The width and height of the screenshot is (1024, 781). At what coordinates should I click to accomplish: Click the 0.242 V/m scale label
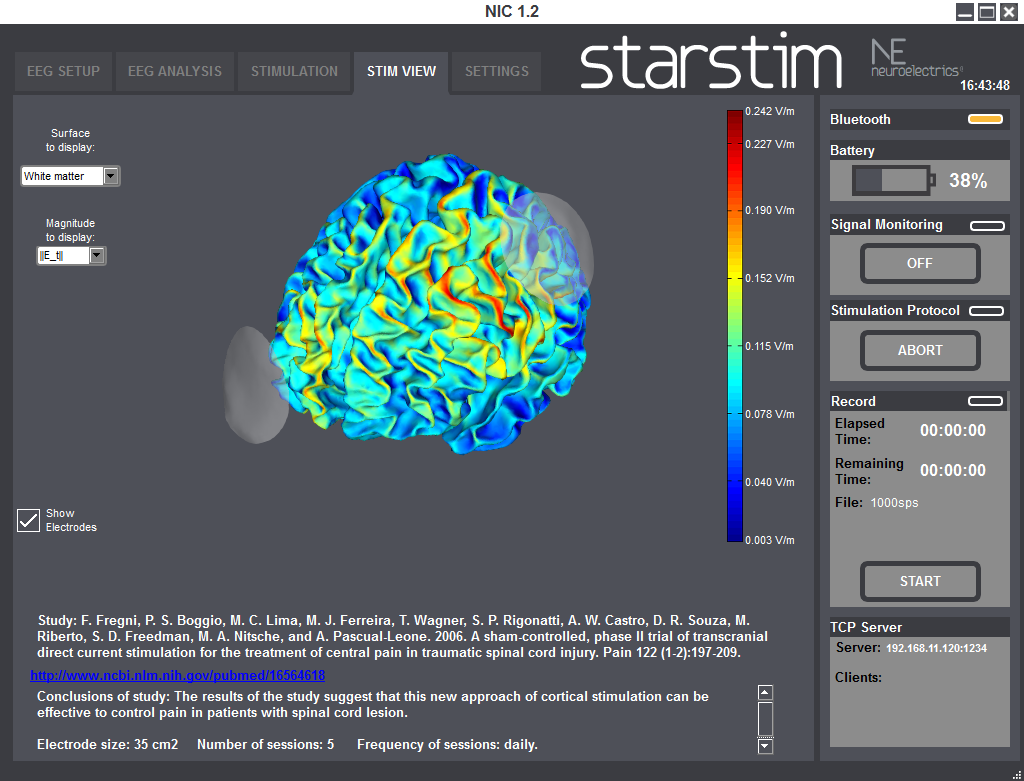click(x=770, y=112)
